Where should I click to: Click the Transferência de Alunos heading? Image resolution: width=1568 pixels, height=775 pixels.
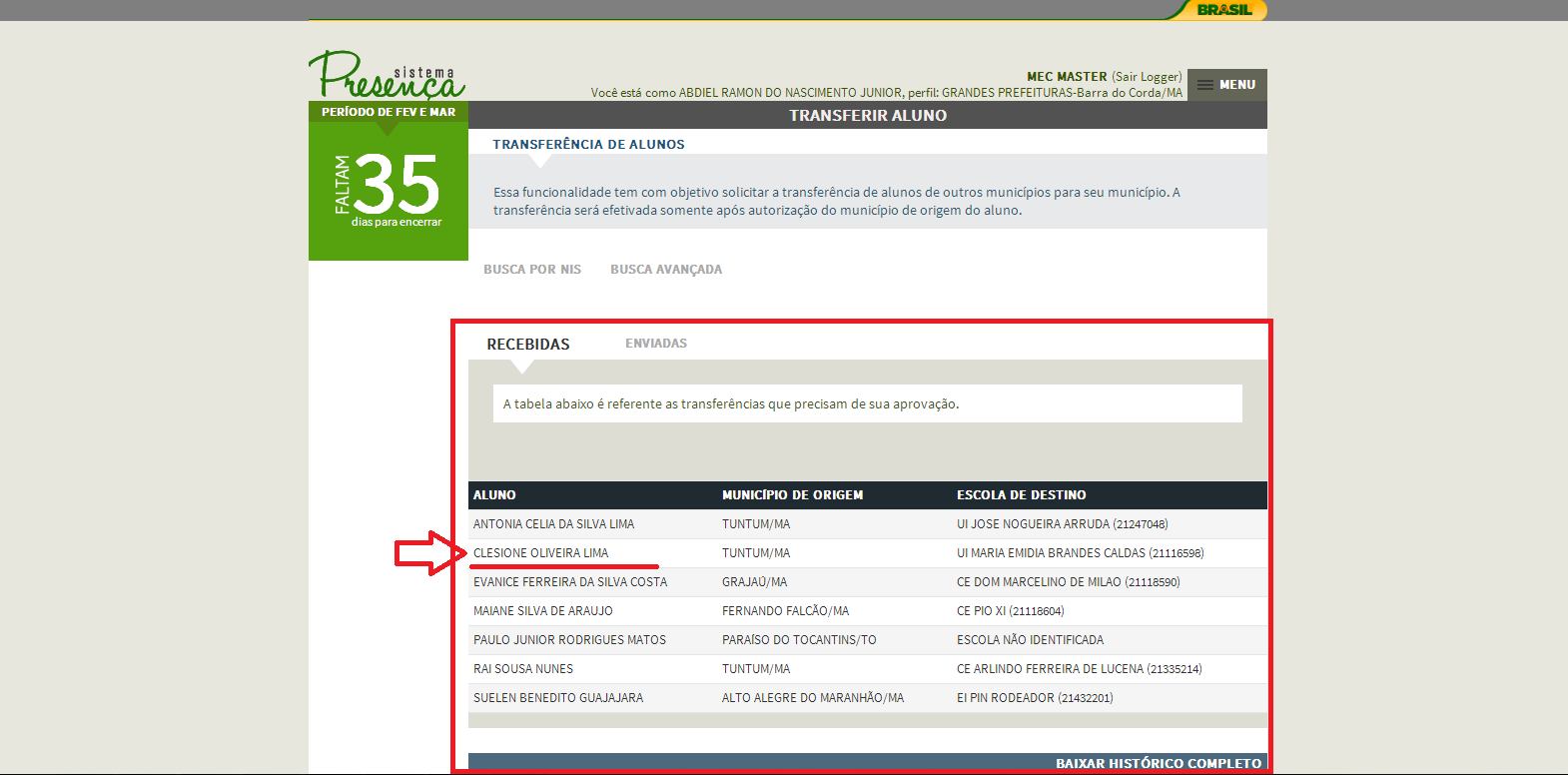(588, 145)
